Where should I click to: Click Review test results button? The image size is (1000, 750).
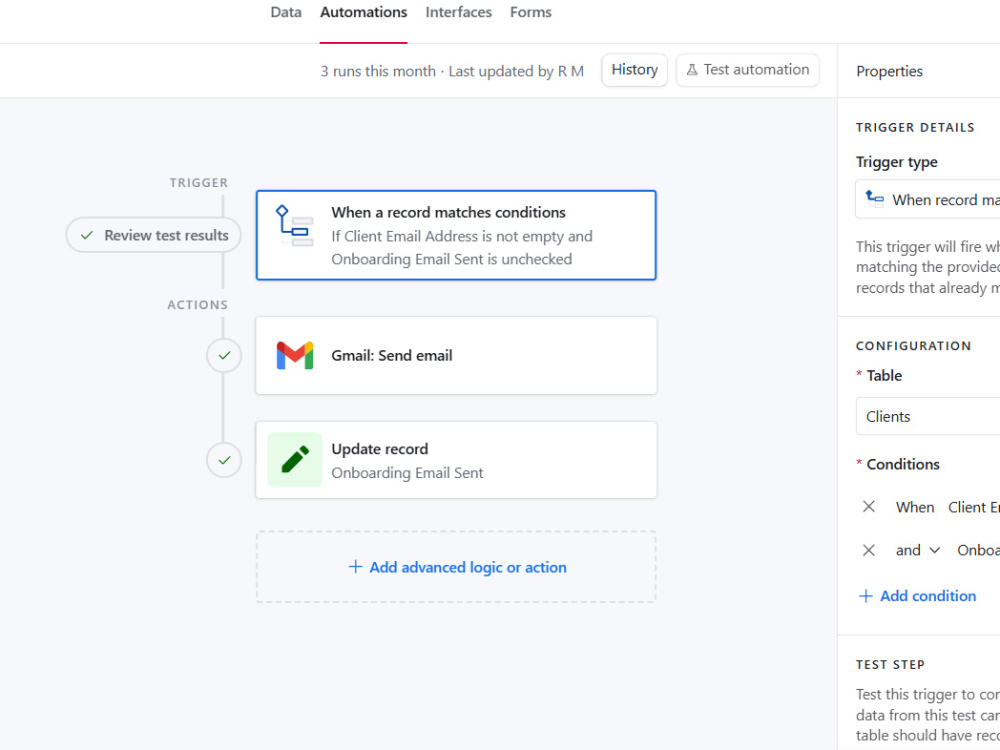coord(154,235)
